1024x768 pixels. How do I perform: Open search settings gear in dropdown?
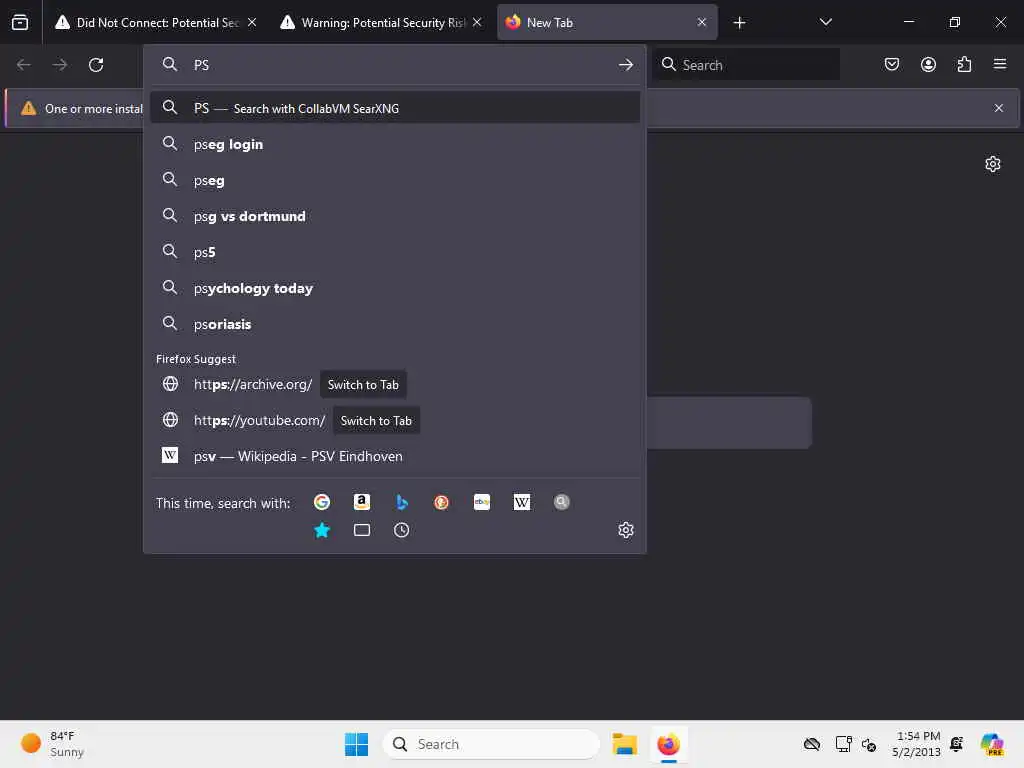[x=626, y=530]
